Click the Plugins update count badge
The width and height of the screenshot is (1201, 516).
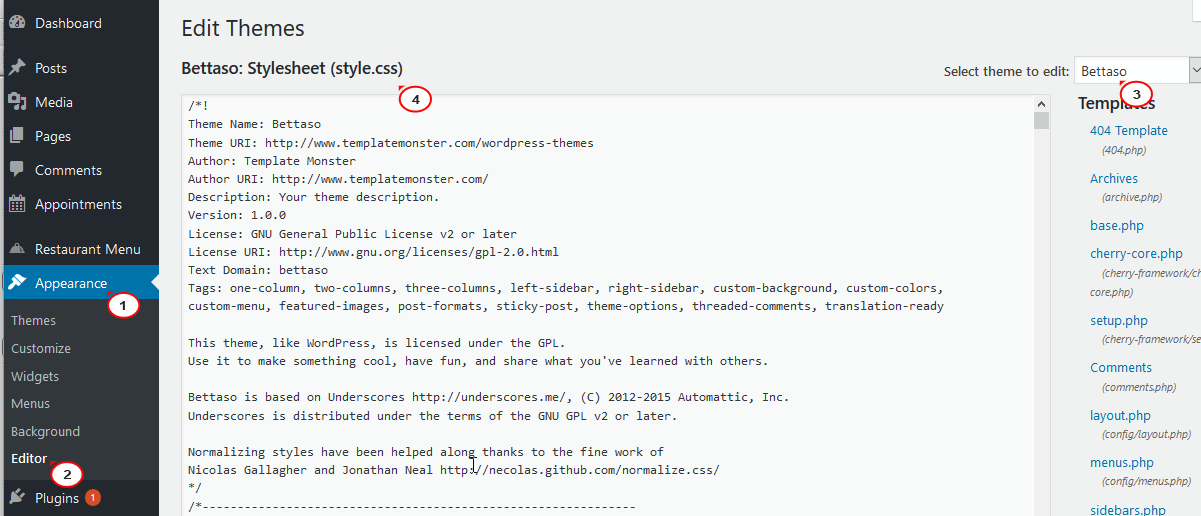click(x=93, y=497)
